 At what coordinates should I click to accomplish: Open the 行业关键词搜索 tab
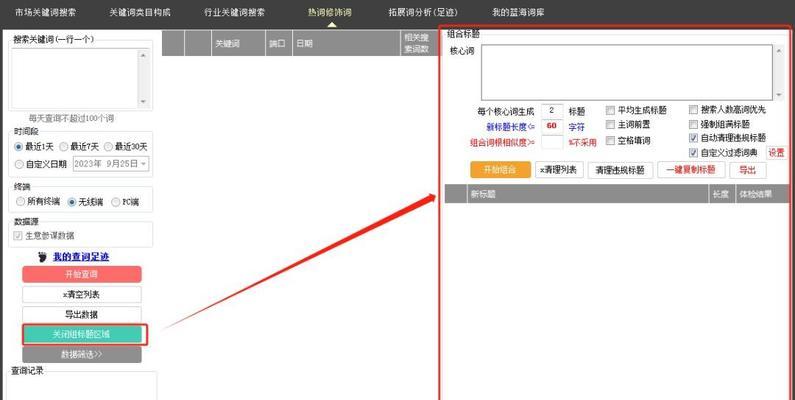(x=234, y=12)
